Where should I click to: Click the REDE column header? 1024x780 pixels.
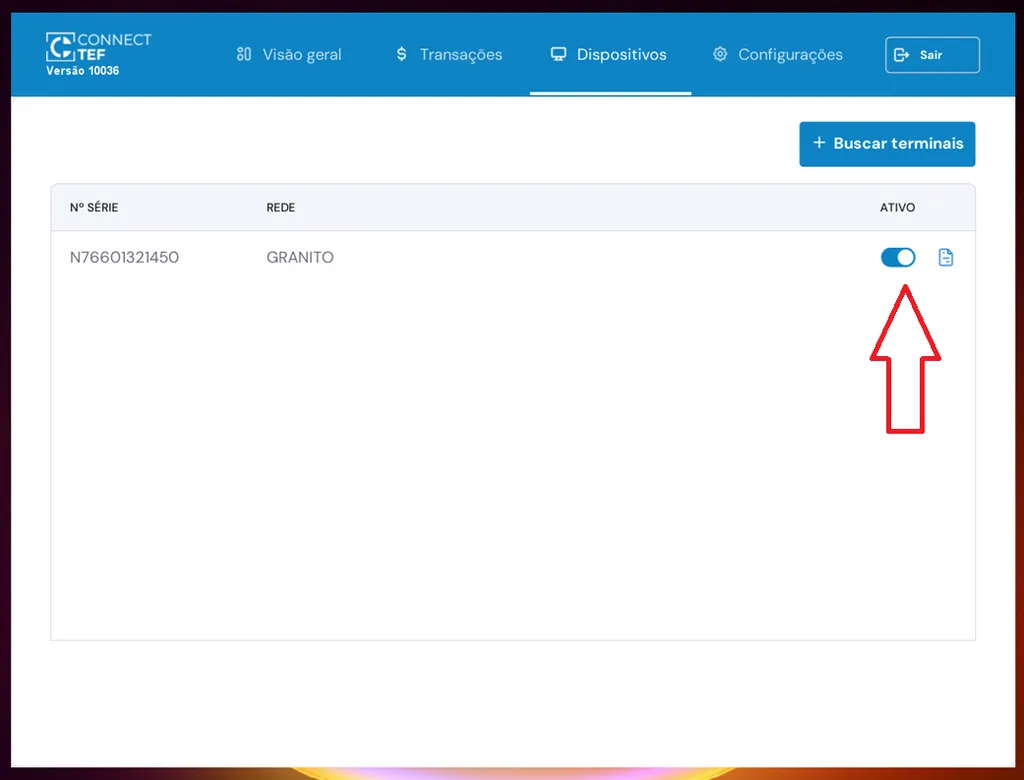click(x=280, y=208)
